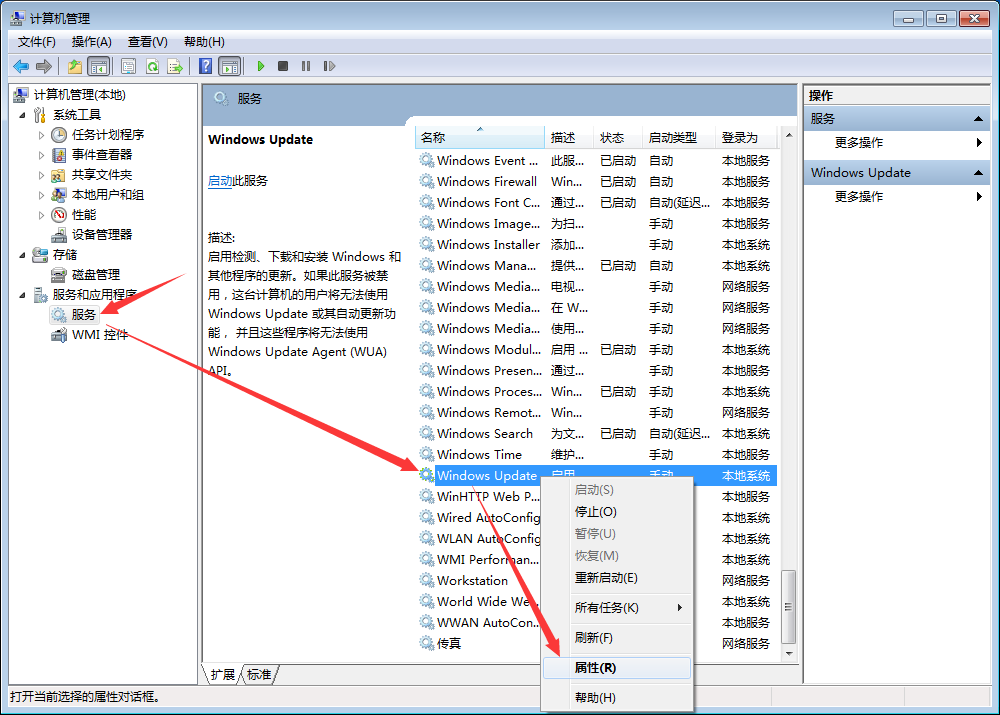Sort by 状态 column header
This screenshot has width=1000, height=715.
[618, 138]
